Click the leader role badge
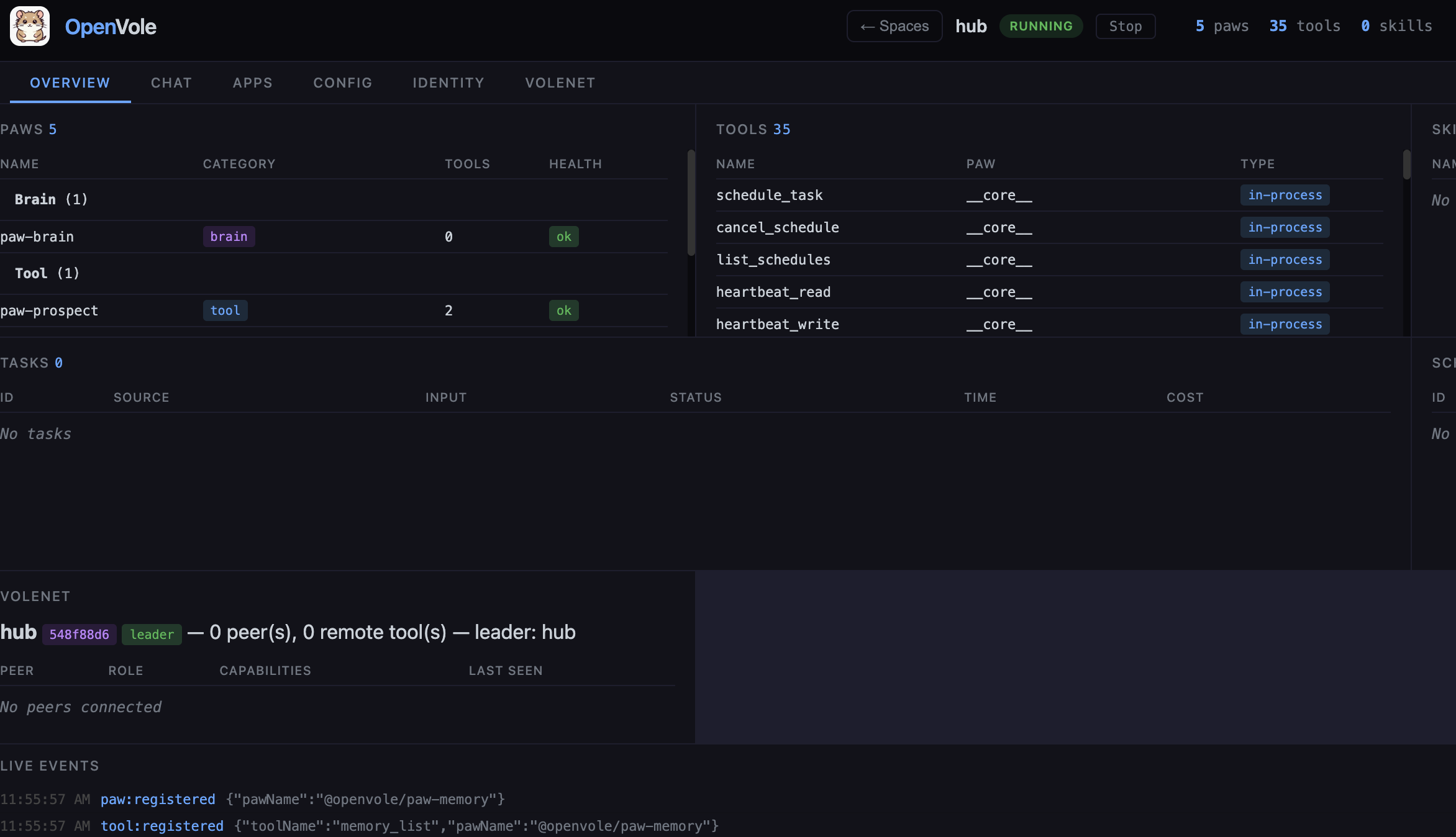 click(152, 634)
